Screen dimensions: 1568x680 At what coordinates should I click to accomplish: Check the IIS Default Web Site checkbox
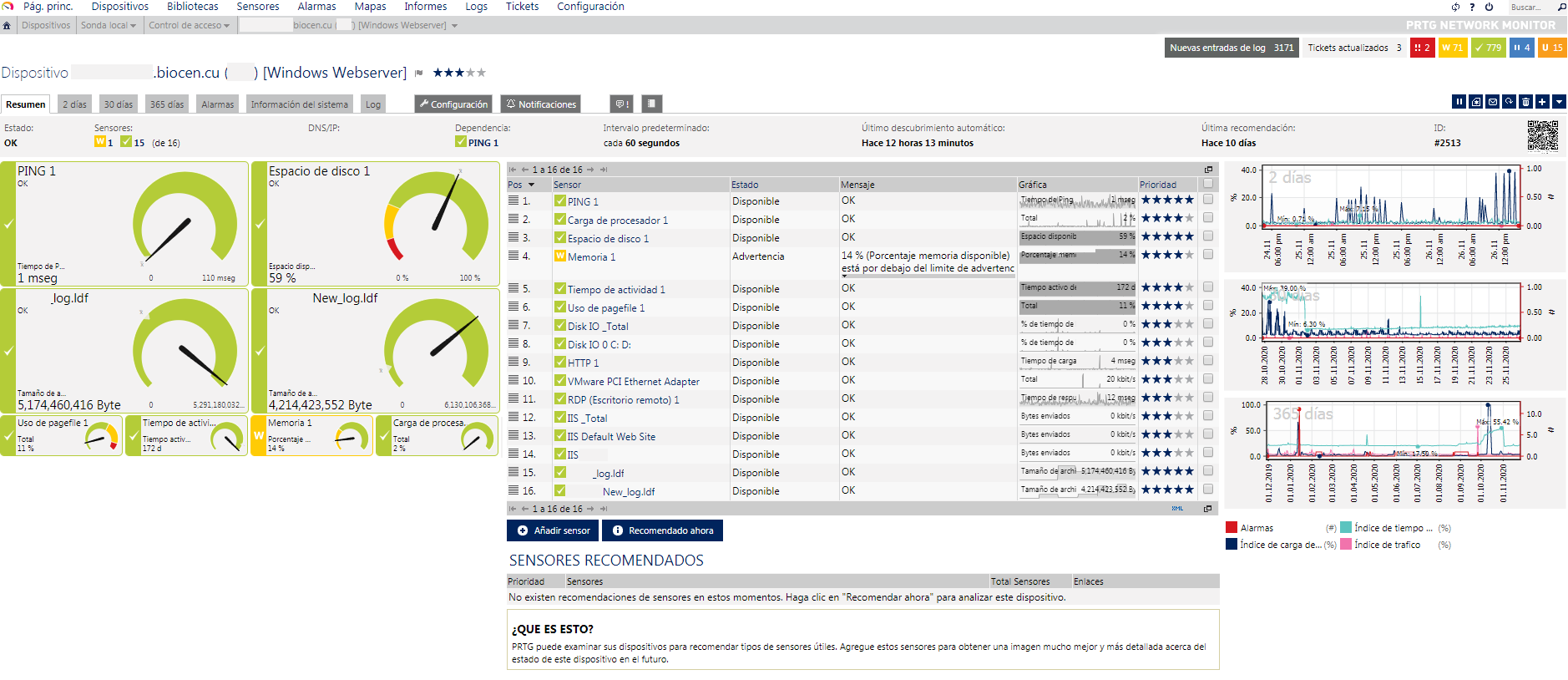click(x=1208, y=434)
